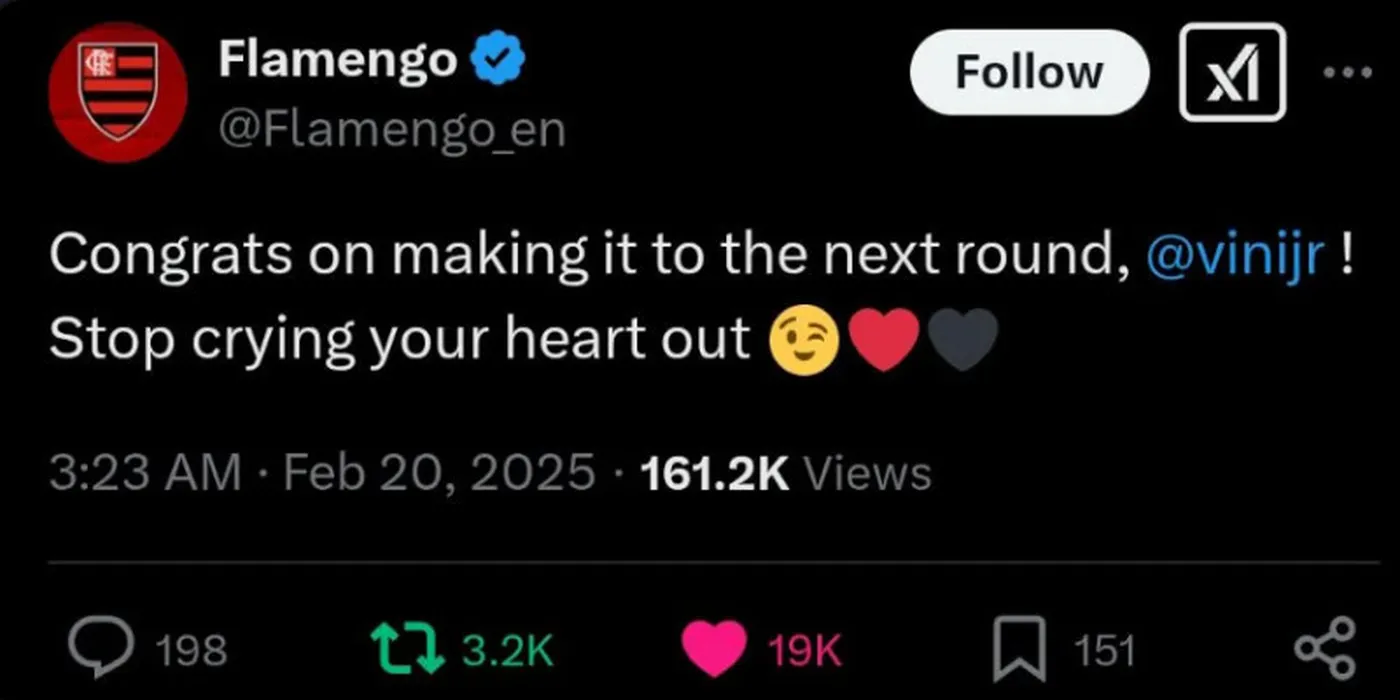Open the @vinijr mention link
This screenshot has height=700, width=1400.
[x=1236, y=258]
